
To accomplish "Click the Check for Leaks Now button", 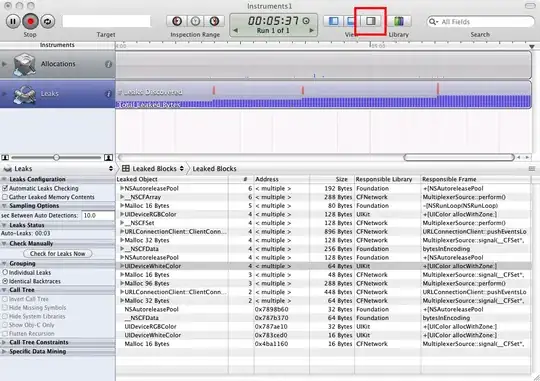I will (58, 254).
